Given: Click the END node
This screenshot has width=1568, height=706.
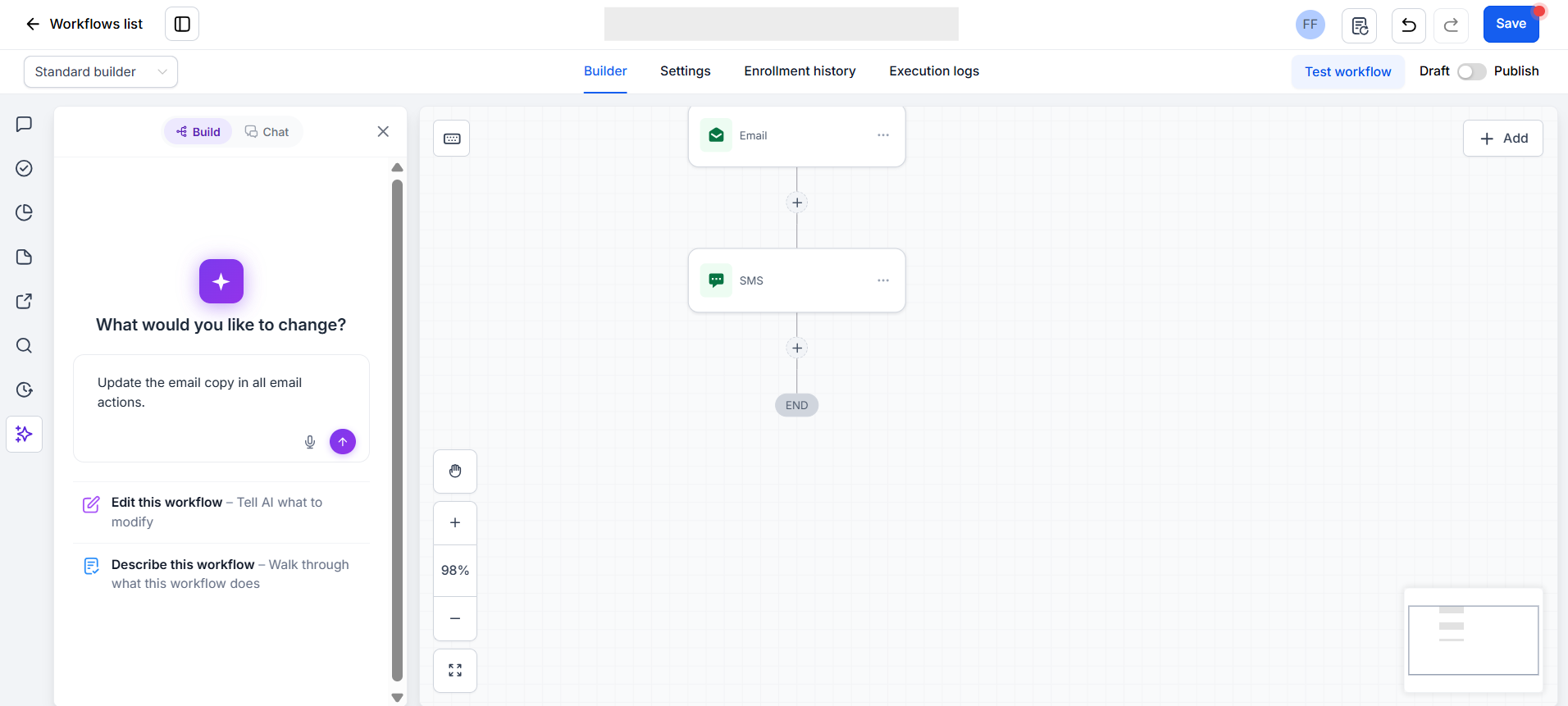Looking at the screenshot, I should coord(797,405).
